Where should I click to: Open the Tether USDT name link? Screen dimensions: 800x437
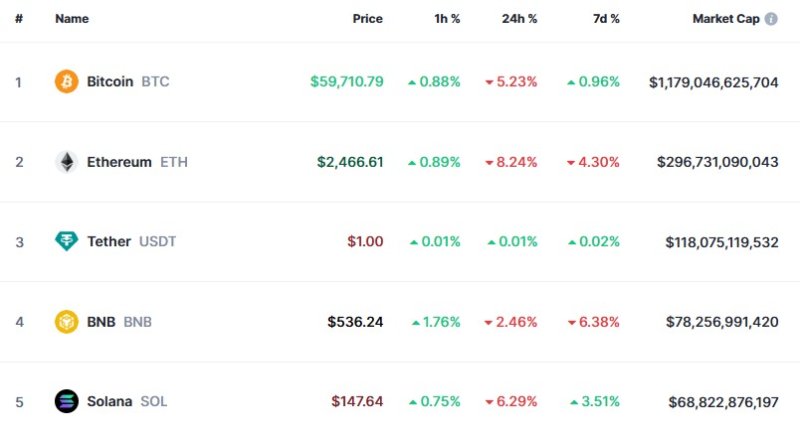tap(131, 241)
